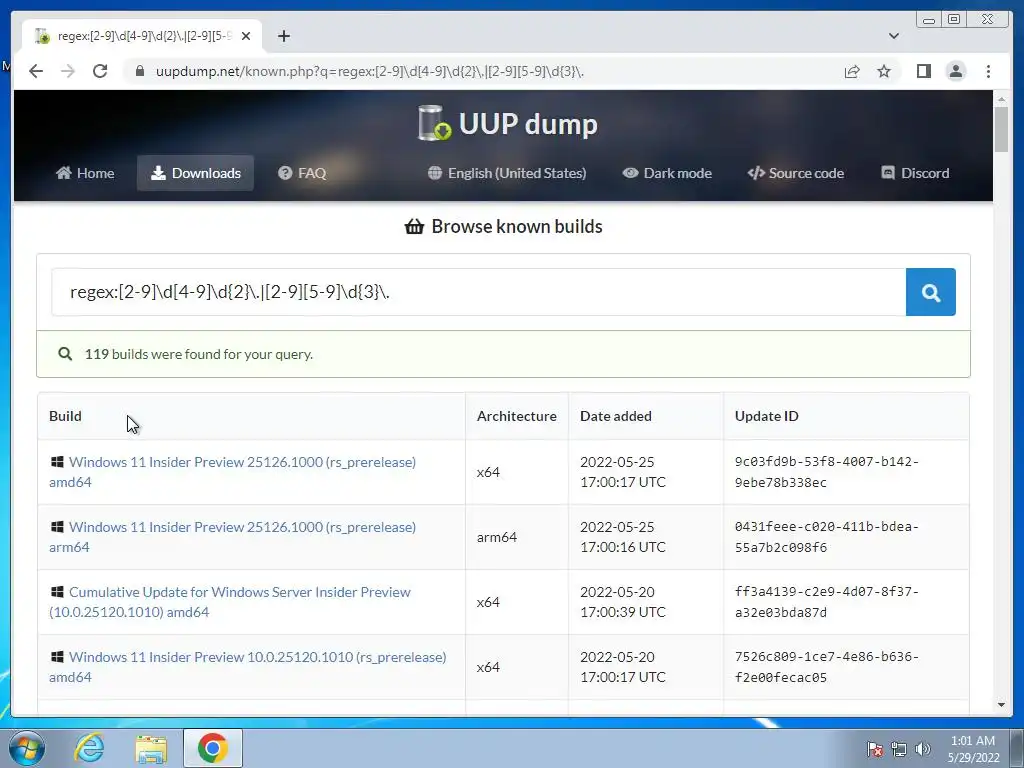The width and height of the screenshot is (1024, 768).
Task: Click the UUP dump logo
Action: pos(507,123)
